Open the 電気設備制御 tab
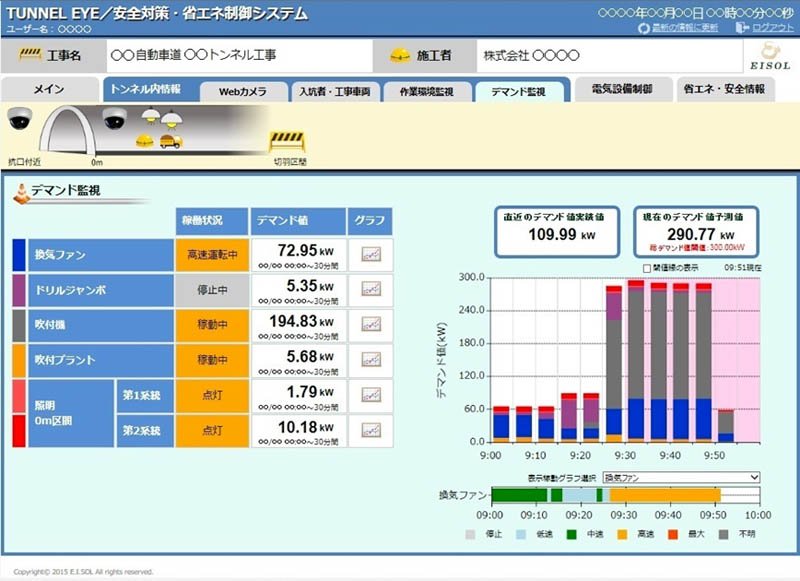This screenshot has height=581, width=800. click(x=622, y=89)
